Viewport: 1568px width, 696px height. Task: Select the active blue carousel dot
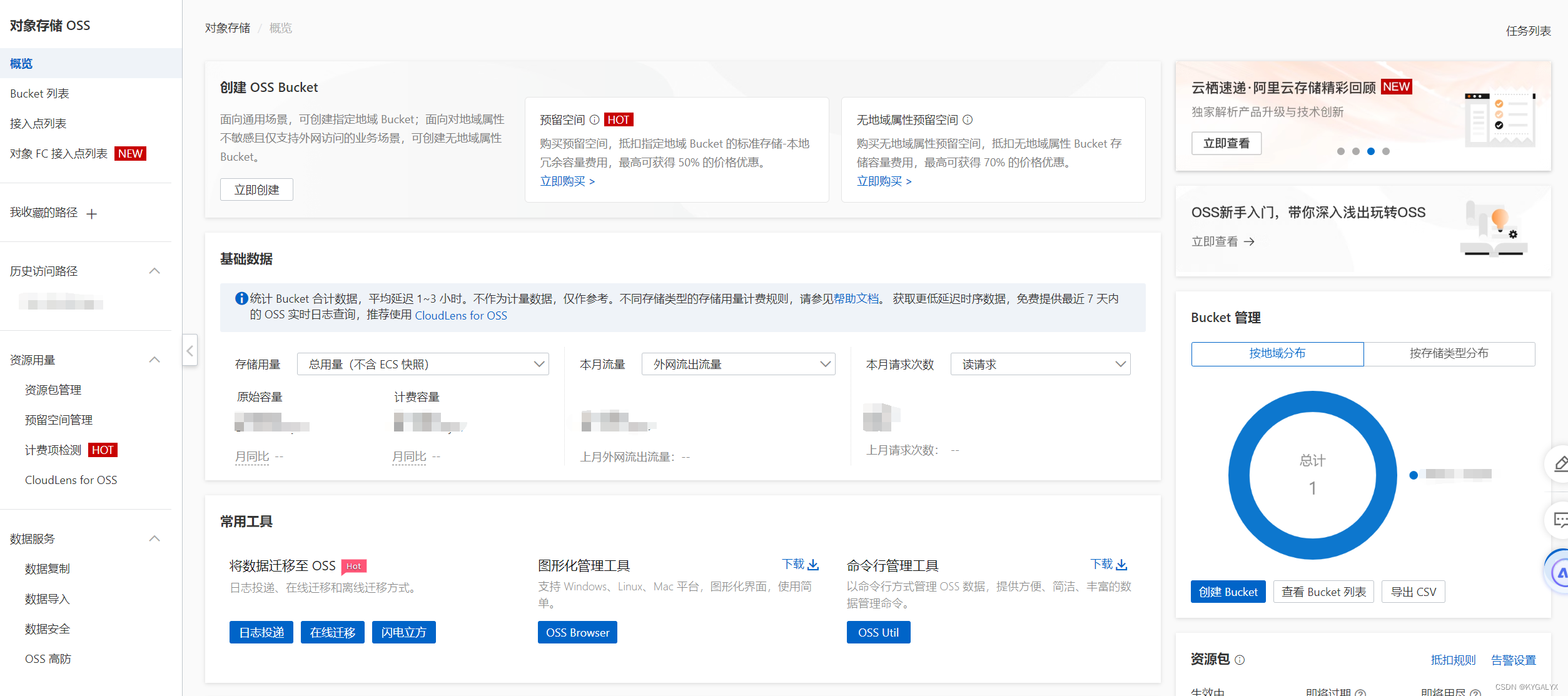1371,151
